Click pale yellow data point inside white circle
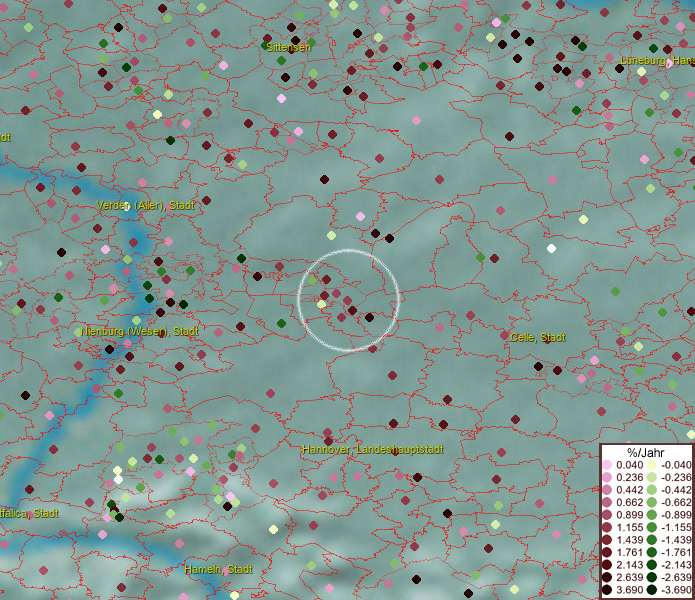This screenshot has width=695, height=600. 321,304
